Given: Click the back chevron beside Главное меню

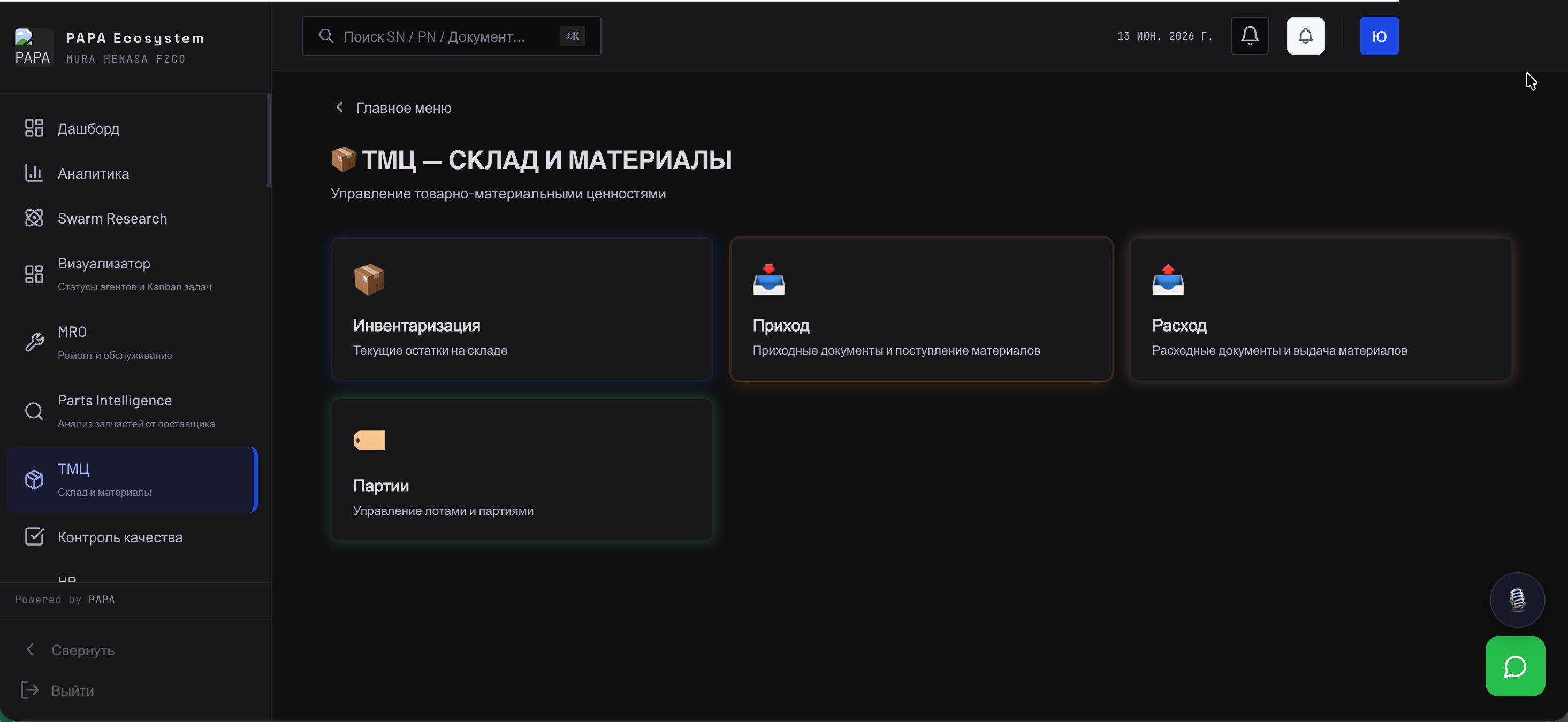Looking at the screenshot, I should pos(339,107).
